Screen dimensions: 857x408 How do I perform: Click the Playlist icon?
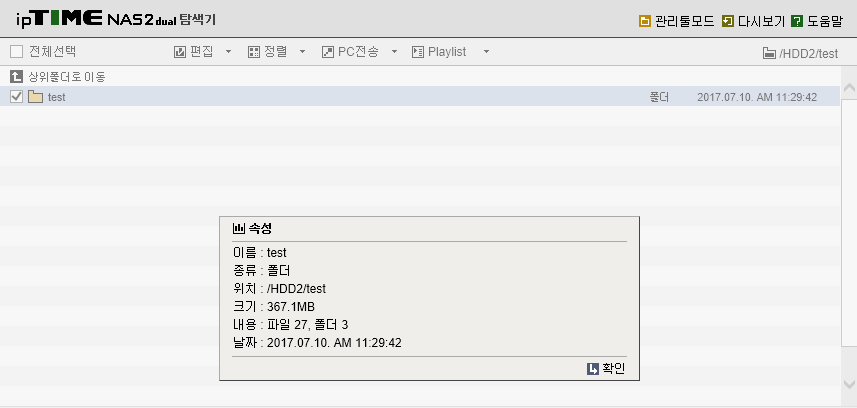point(418,52)
